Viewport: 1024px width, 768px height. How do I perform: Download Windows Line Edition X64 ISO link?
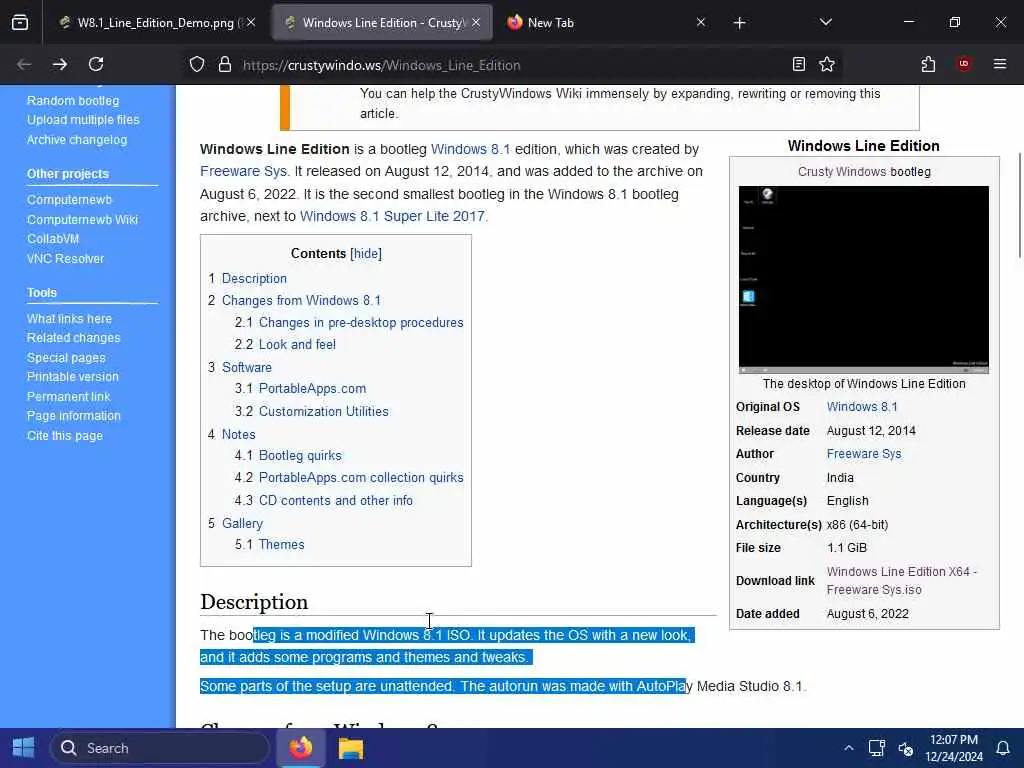[901, 581]
